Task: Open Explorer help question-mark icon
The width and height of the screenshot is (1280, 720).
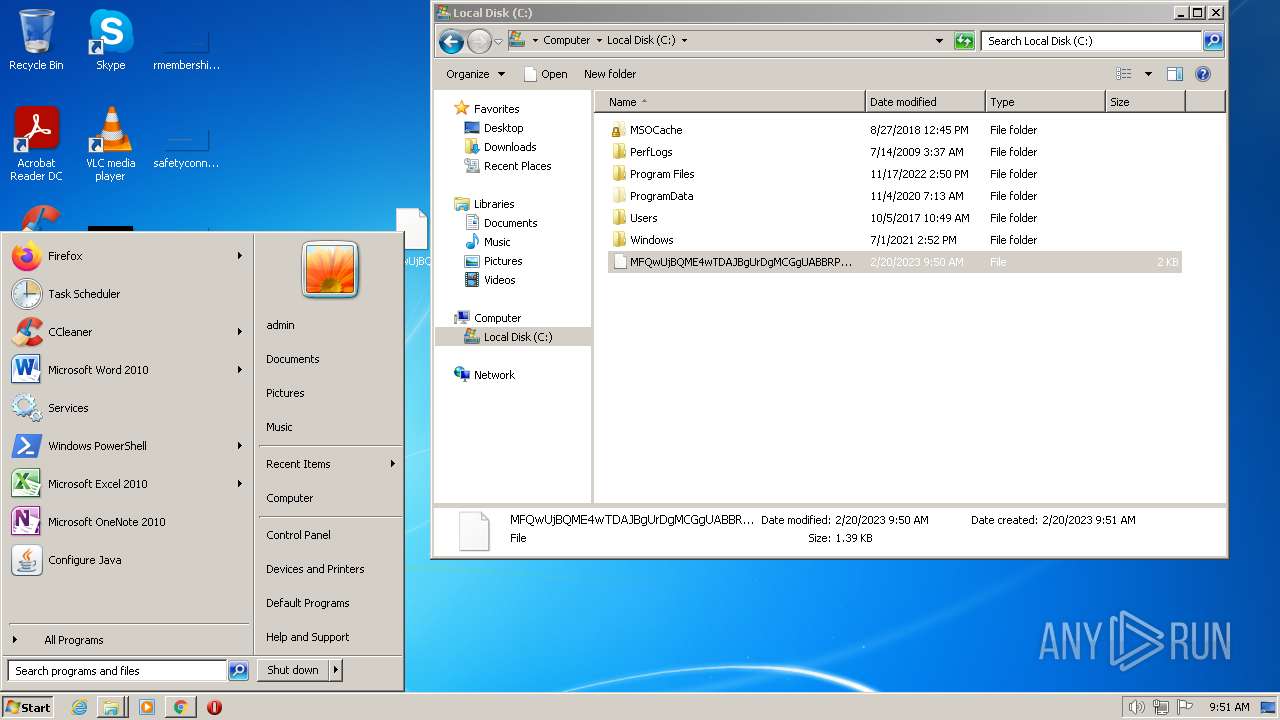Action: tap(1203, 74)
